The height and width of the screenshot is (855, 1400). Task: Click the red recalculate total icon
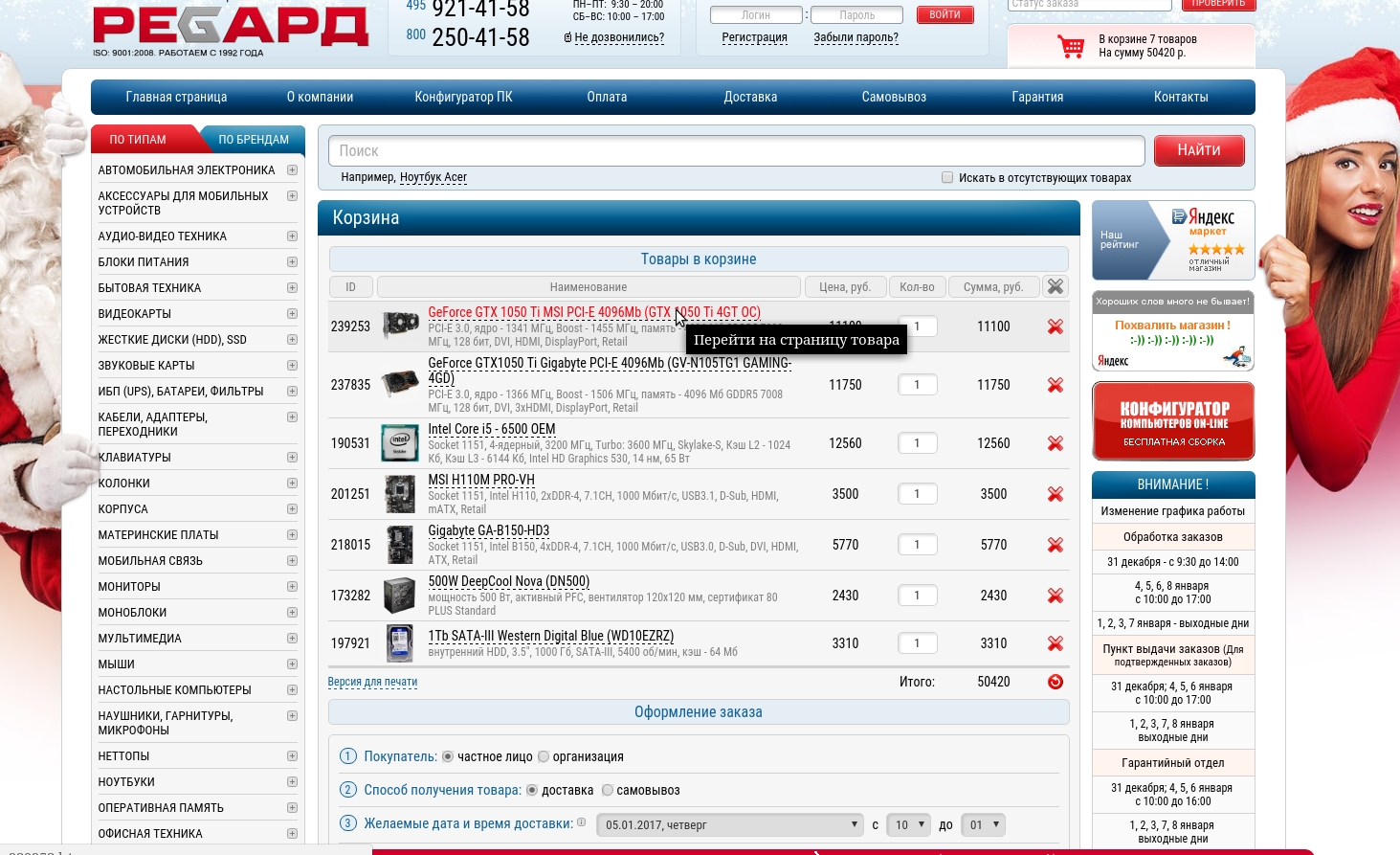pyautogui.click(x=1056, y=682)
